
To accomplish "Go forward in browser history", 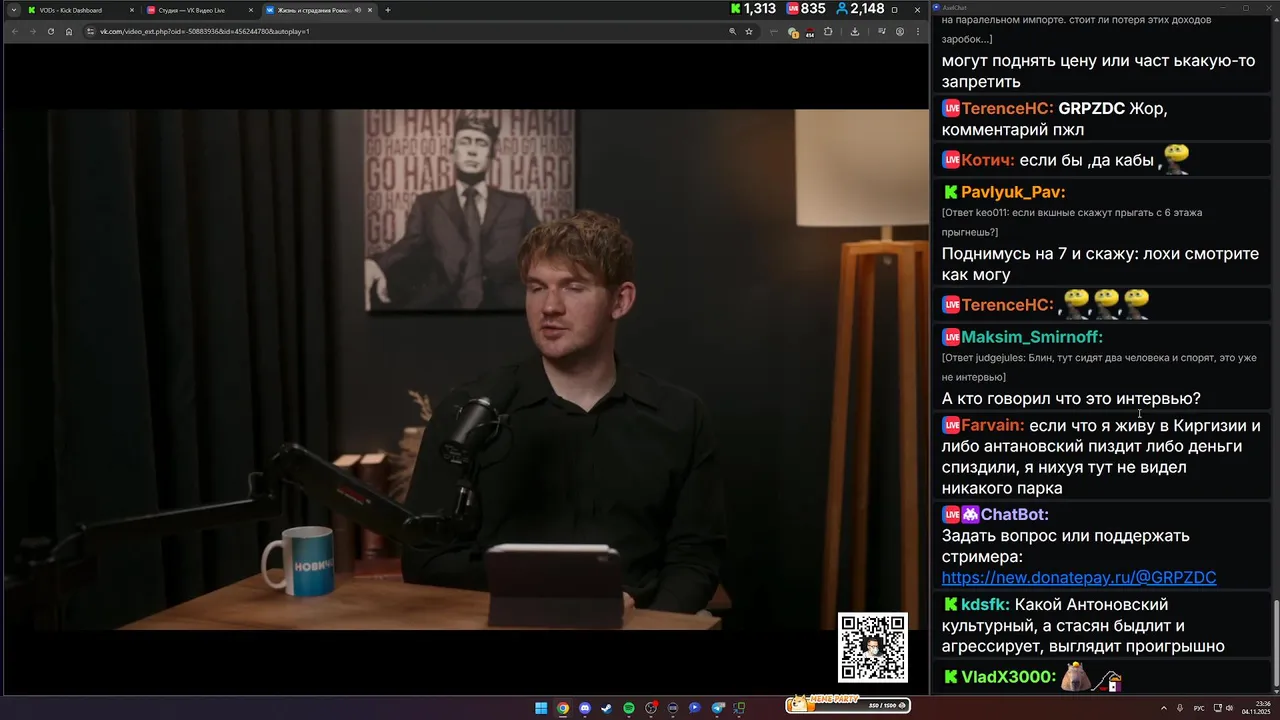I will point(33,31).
